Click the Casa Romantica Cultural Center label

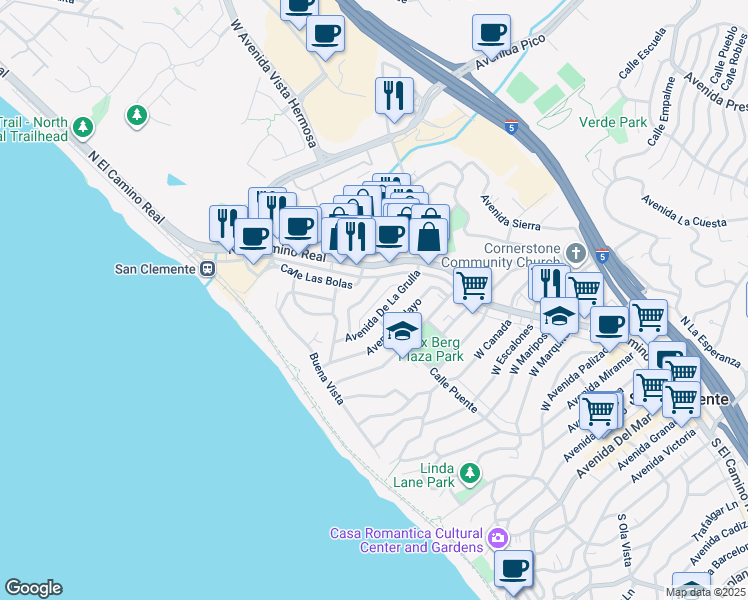[x=406, y=540]
